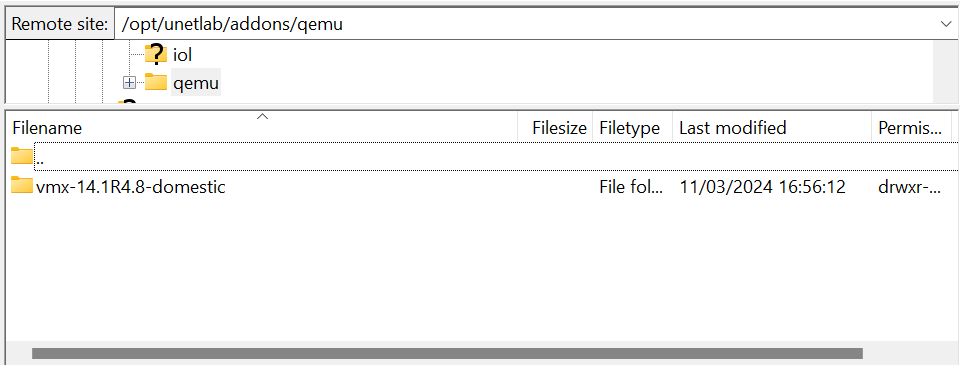Sort listing by Filename column
The width and height of the screenshot is (960, 365).
point(264,128)
